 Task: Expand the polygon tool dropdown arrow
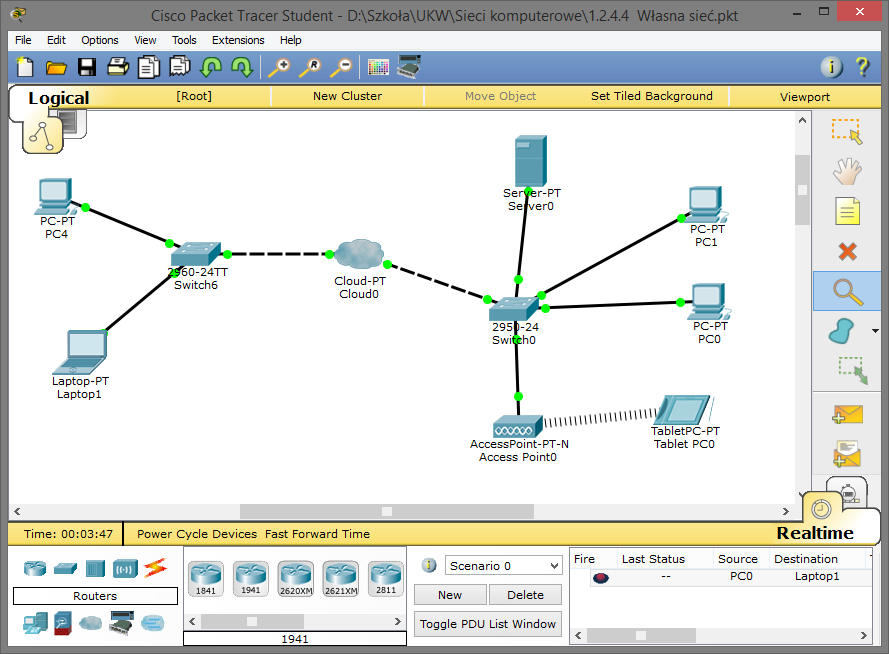(x=875, y=331)
